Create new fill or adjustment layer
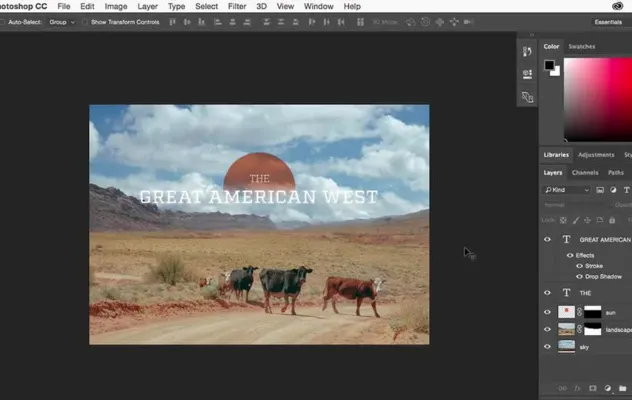Image resolution: width=632 pixels, height=400 pixels. click(x=608, y=388)
